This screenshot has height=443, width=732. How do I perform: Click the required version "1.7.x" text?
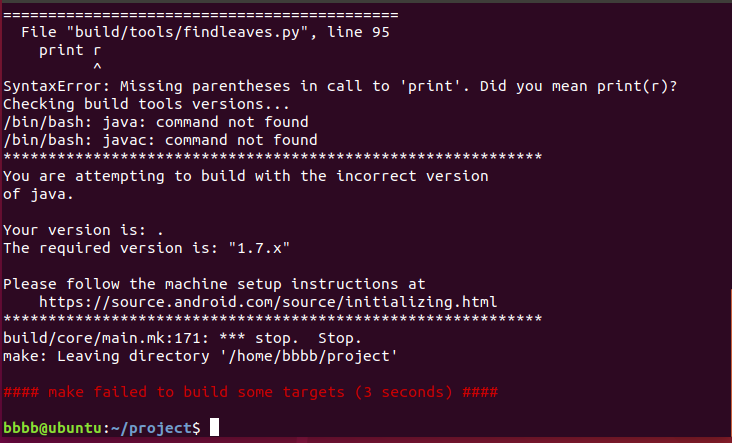coord(259,248)
